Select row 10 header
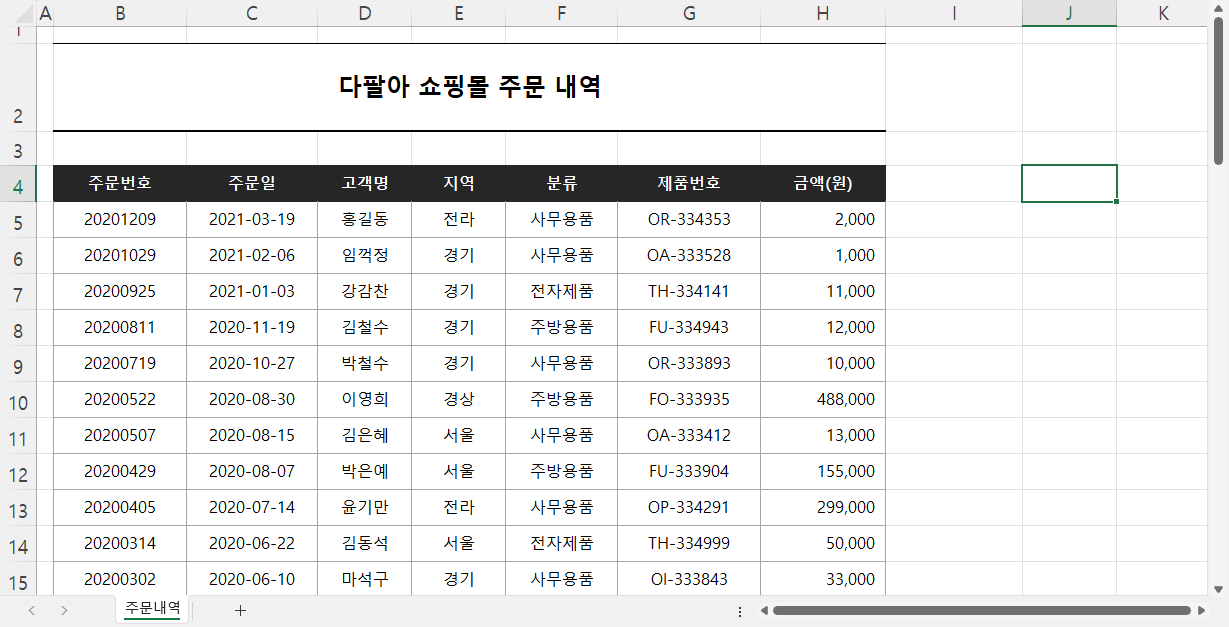Viewport: 1229px width, 627px height. click(x=18, y=400)
